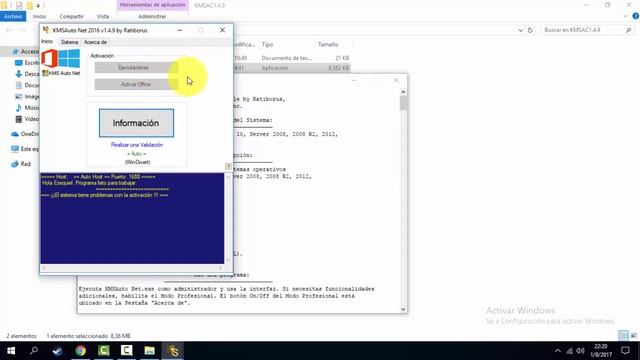This screenshot has height=360, width=640.
Task: Click Explorer refresh icon beside address bar
Action: [x=530, y=30]
